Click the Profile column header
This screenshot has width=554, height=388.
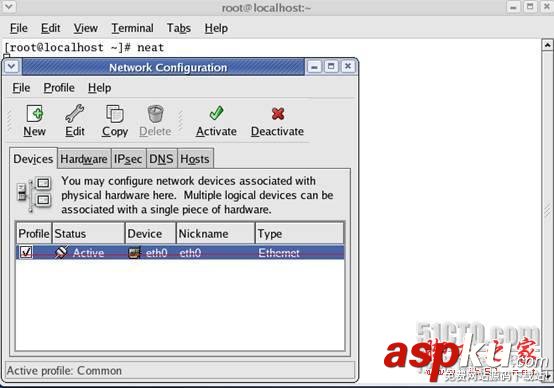point(34,234)
